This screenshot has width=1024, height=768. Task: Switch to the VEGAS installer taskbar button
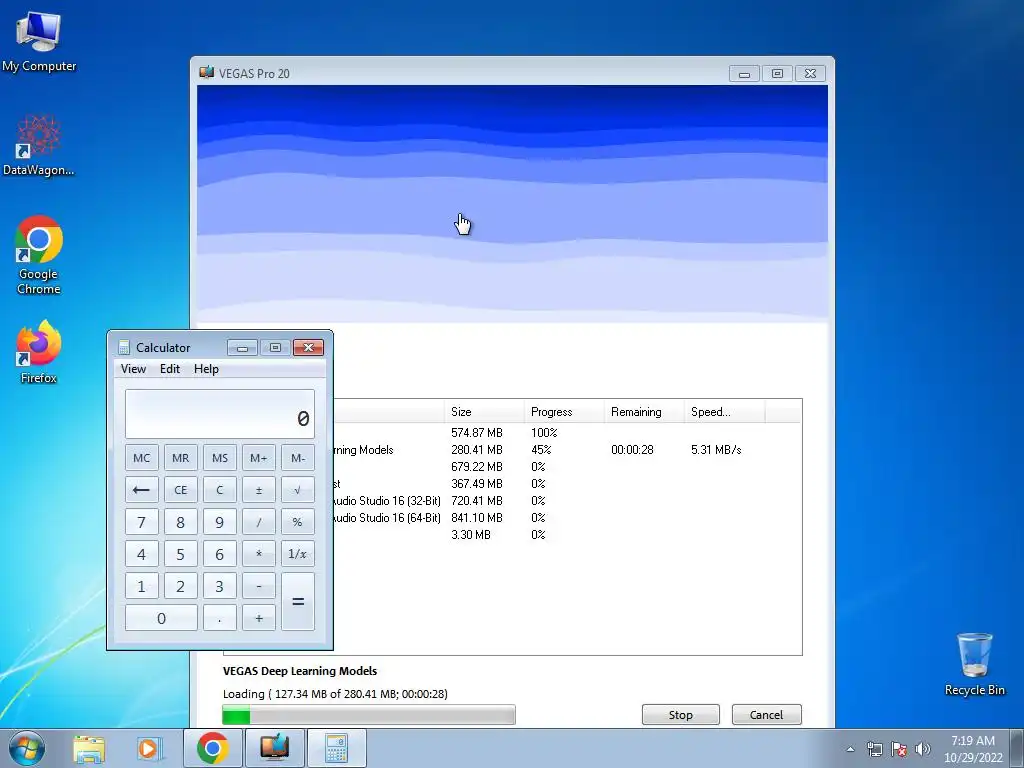pyautogui.click(x=274, y=748)
